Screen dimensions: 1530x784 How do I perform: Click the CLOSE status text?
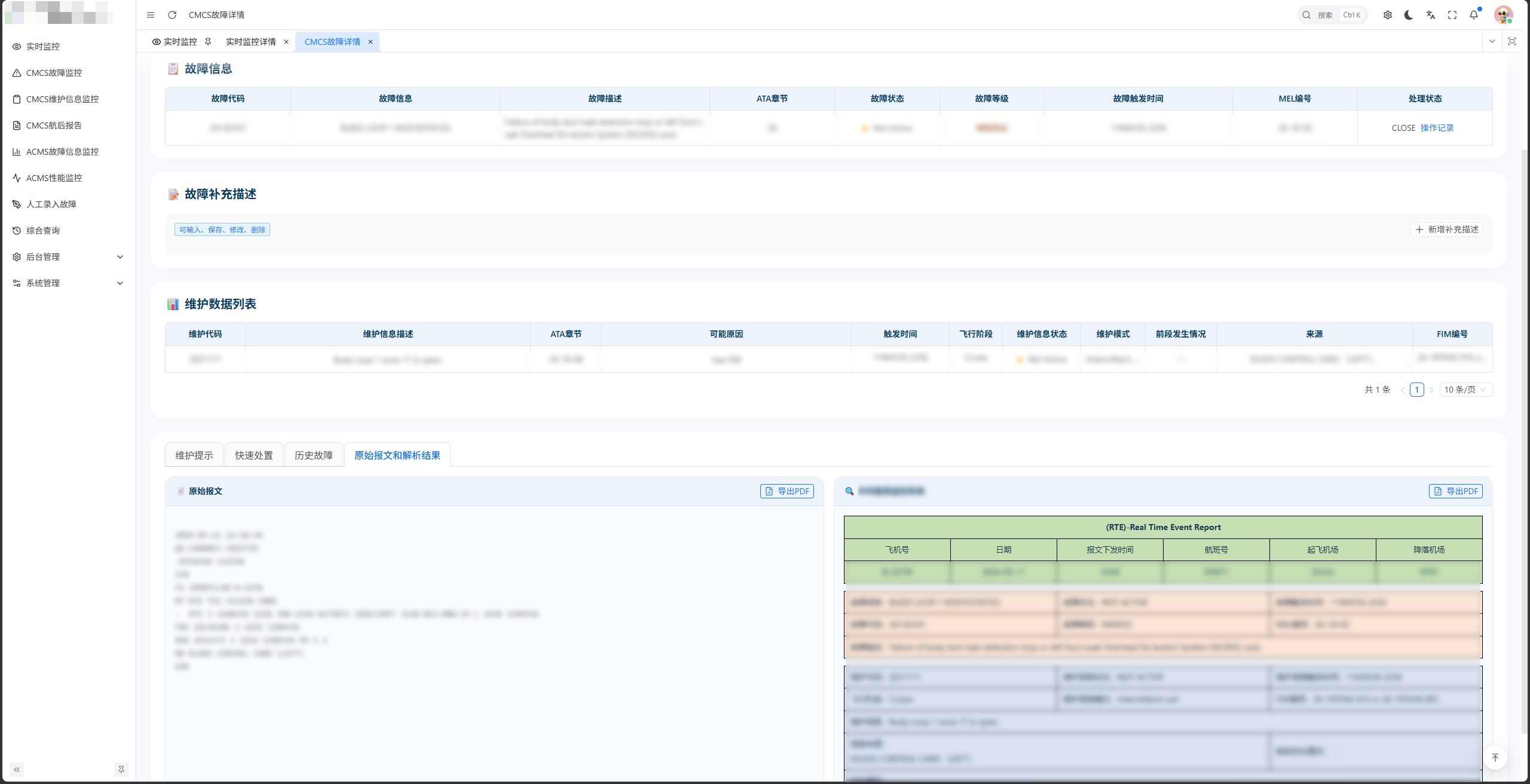coord(1403,128)
